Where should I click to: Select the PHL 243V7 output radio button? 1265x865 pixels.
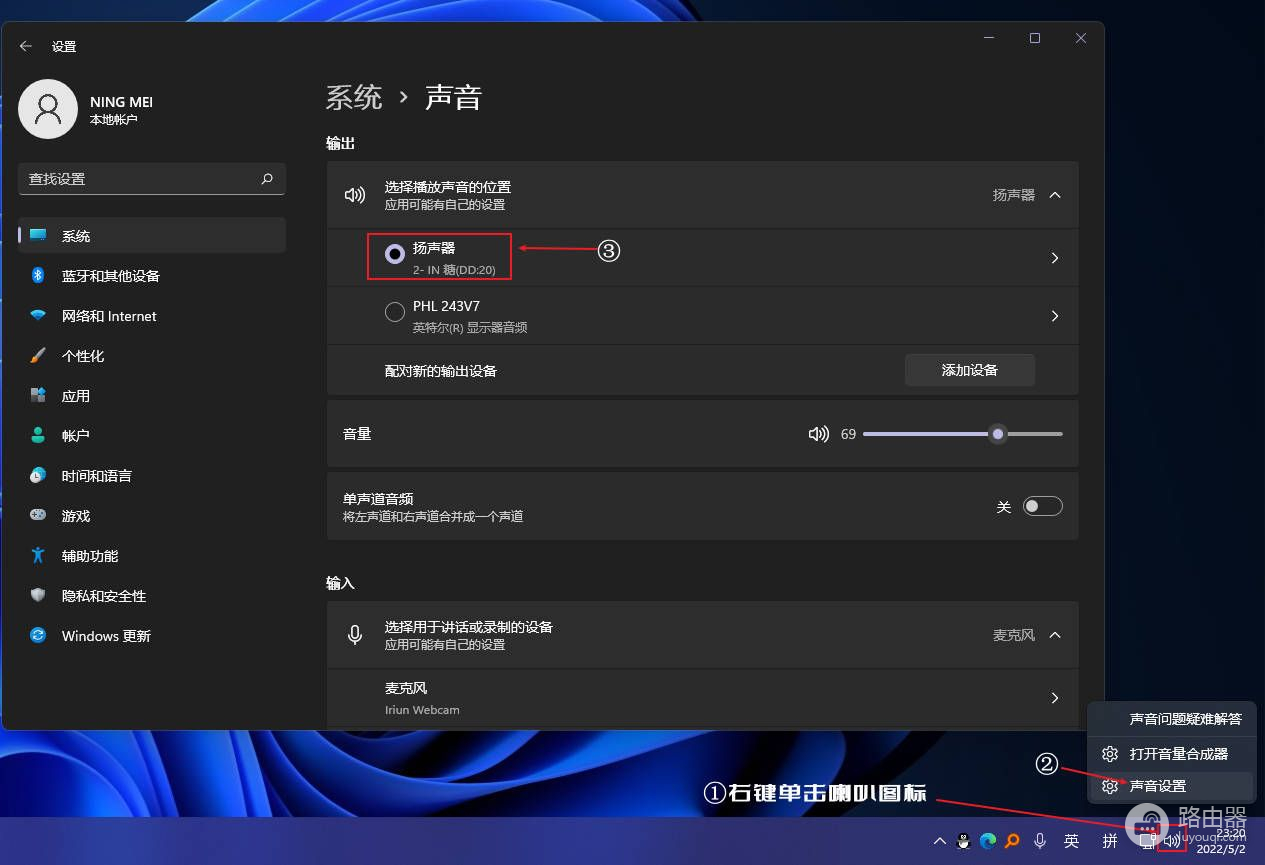pyautogui.click(x=395, y=313)
